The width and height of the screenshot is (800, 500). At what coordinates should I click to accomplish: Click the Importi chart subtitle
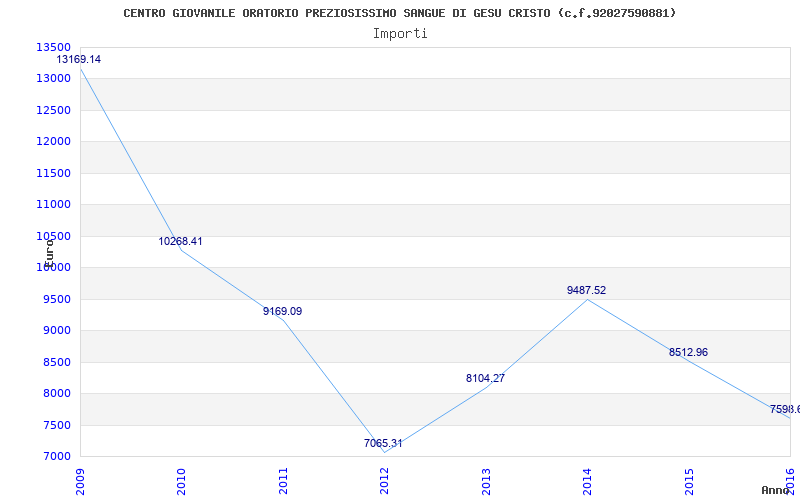point(400,34)
